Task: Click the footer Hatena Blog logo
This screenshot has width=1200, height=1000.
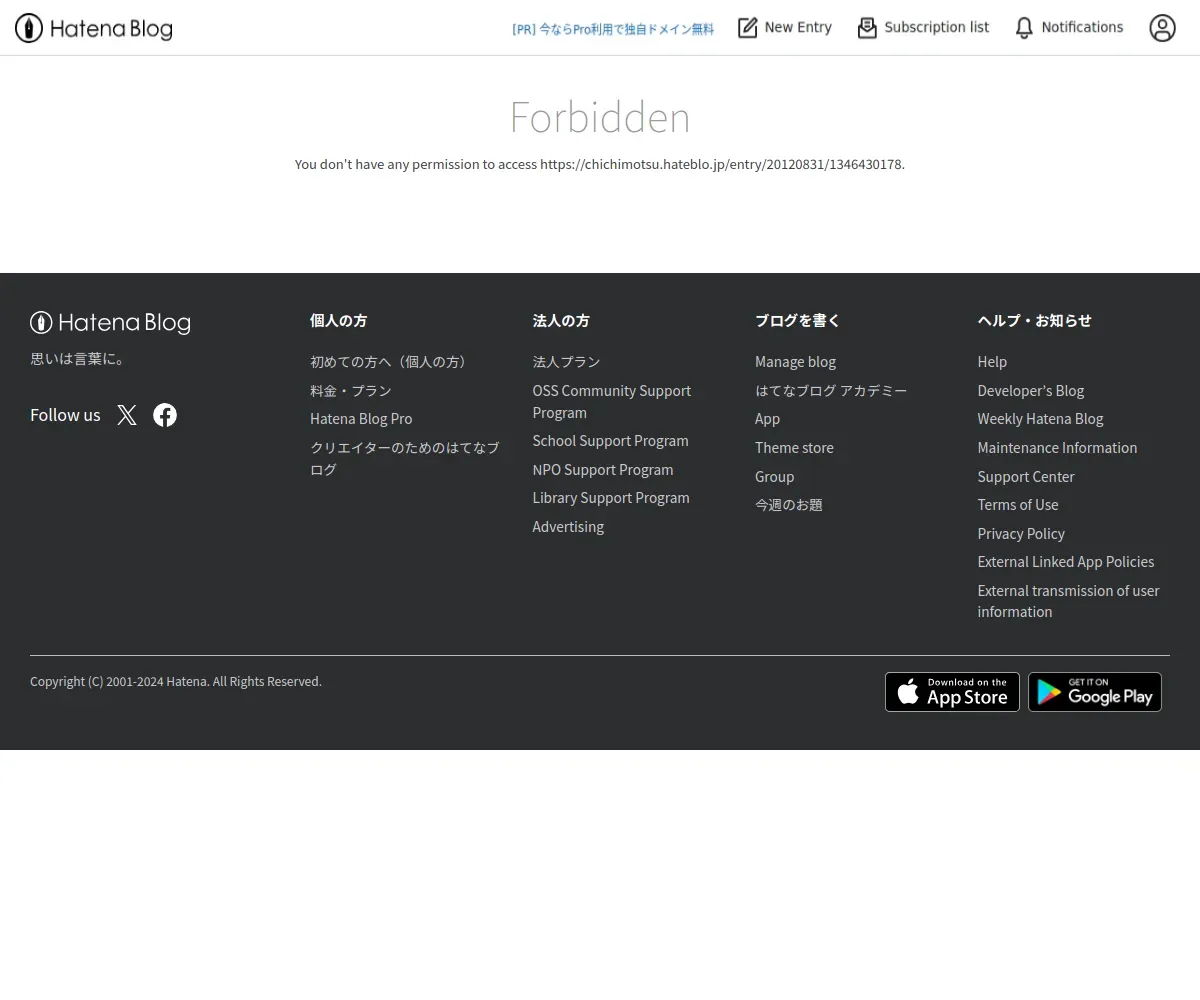Action: (110, 322)
